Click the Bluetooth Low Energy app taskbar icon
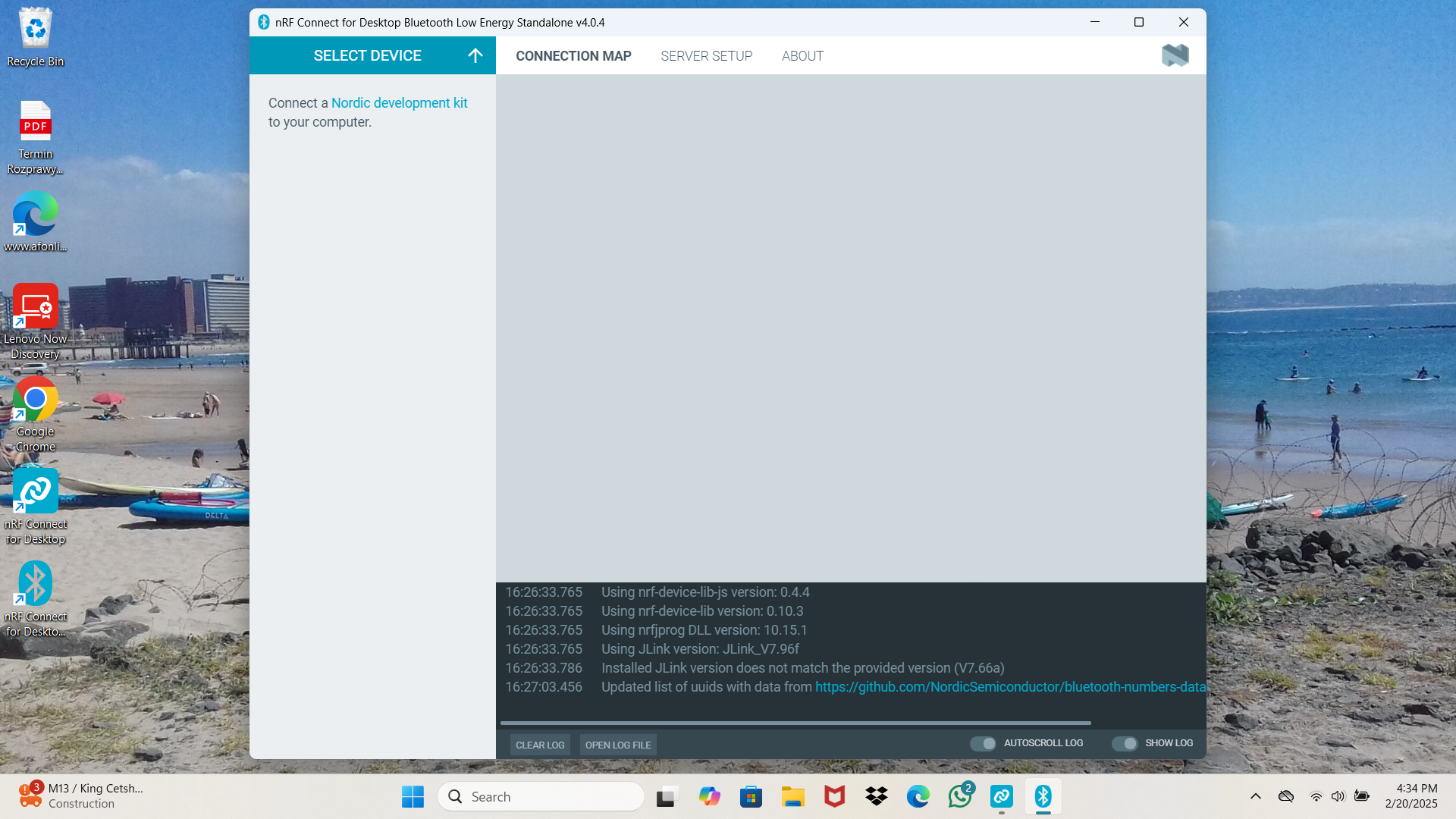The height and width of the screenshot is (819, 1456). point(1043,796)
